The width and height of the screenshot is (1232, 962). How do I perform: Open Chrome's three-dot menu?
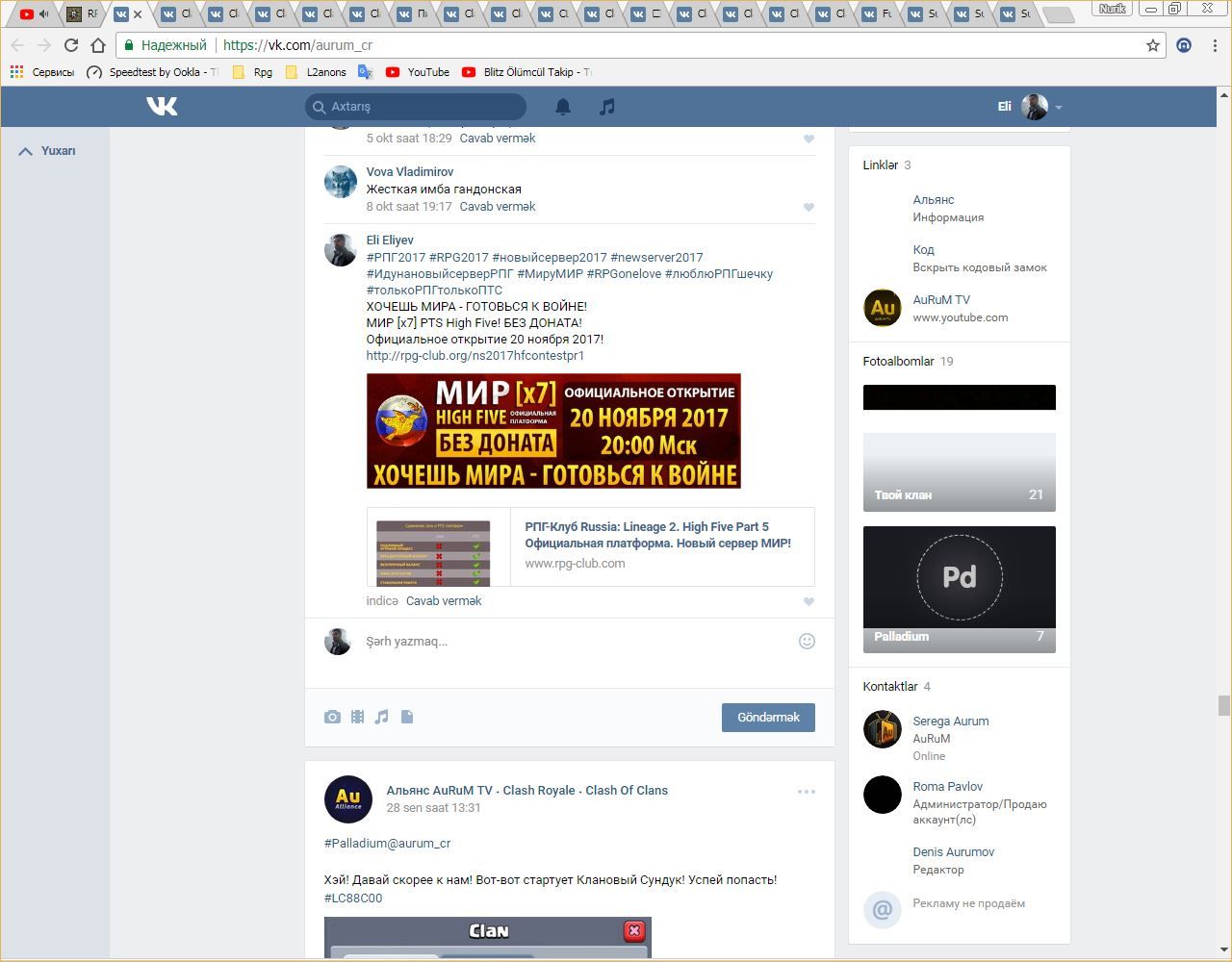point(1215,45)
